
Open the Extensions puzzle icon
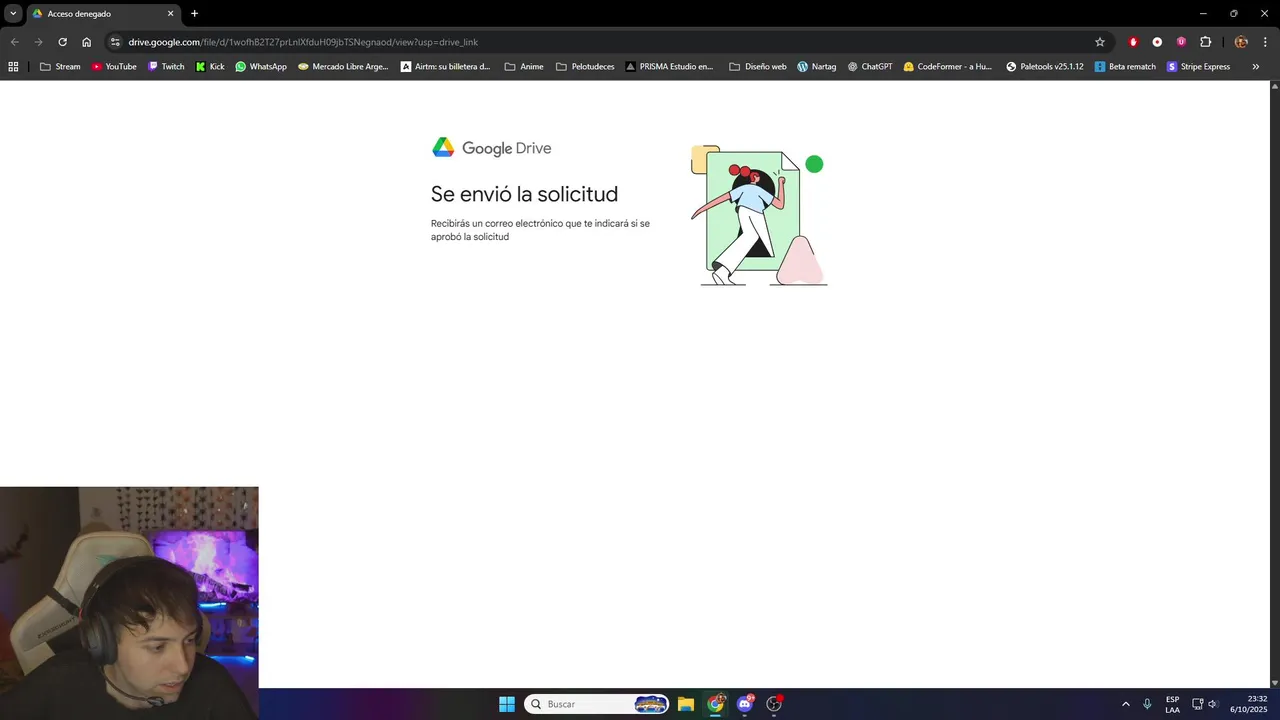(x=1205, y=42)
